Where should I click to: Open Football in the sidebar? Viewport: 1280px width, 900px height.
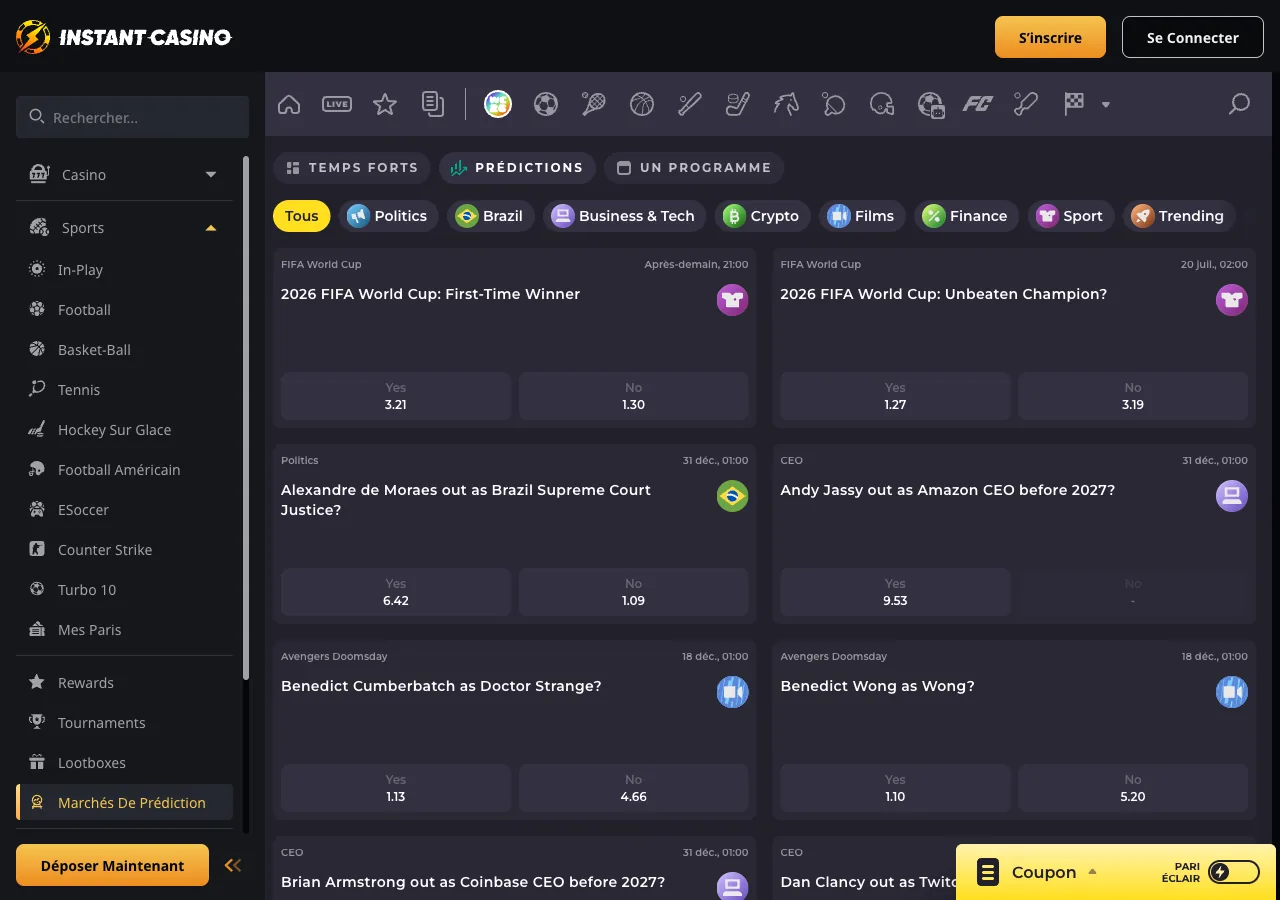(124, 309)
